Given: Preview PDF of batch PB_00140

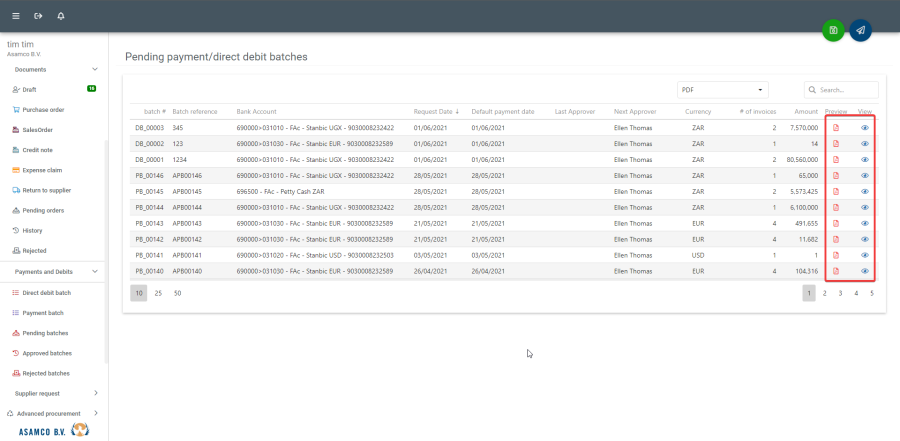Looking at the screenshot, I should point(836,271).
